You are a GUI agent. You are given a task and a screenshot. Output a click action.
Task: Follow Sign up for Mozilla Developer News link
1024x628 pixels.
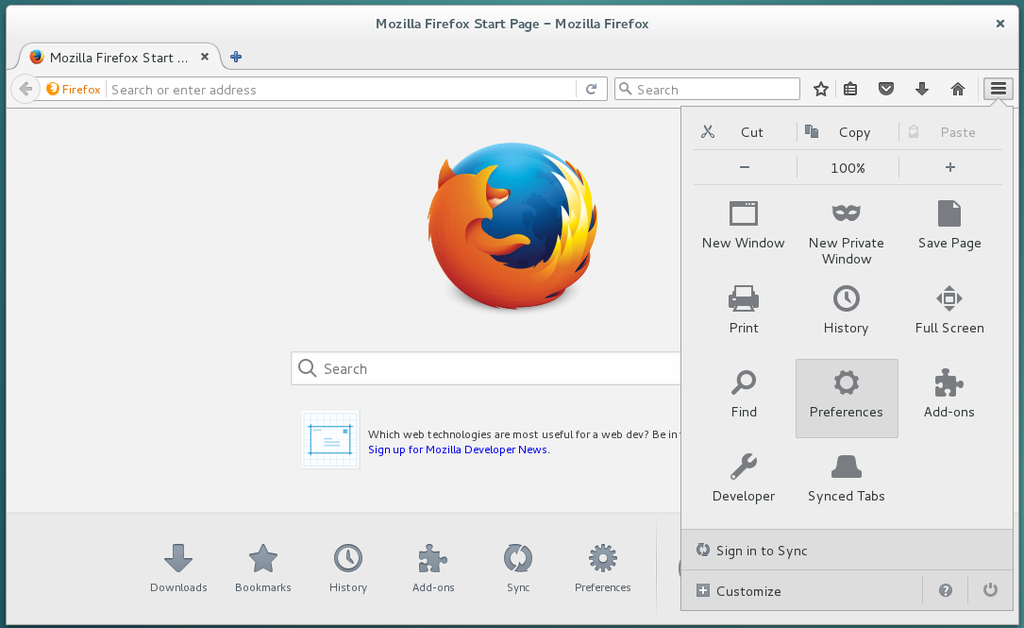click(x=458, y=449)
